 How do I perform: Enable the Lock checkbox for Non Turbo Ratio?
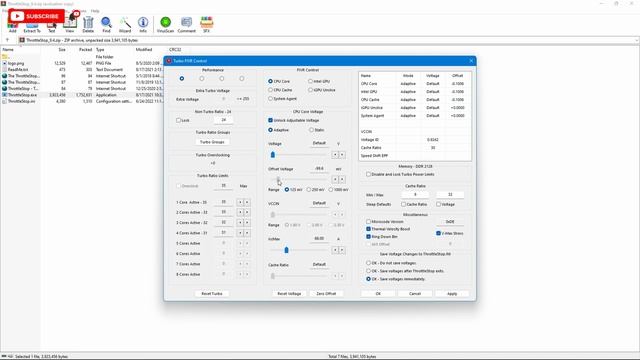(x=178, y=120)
